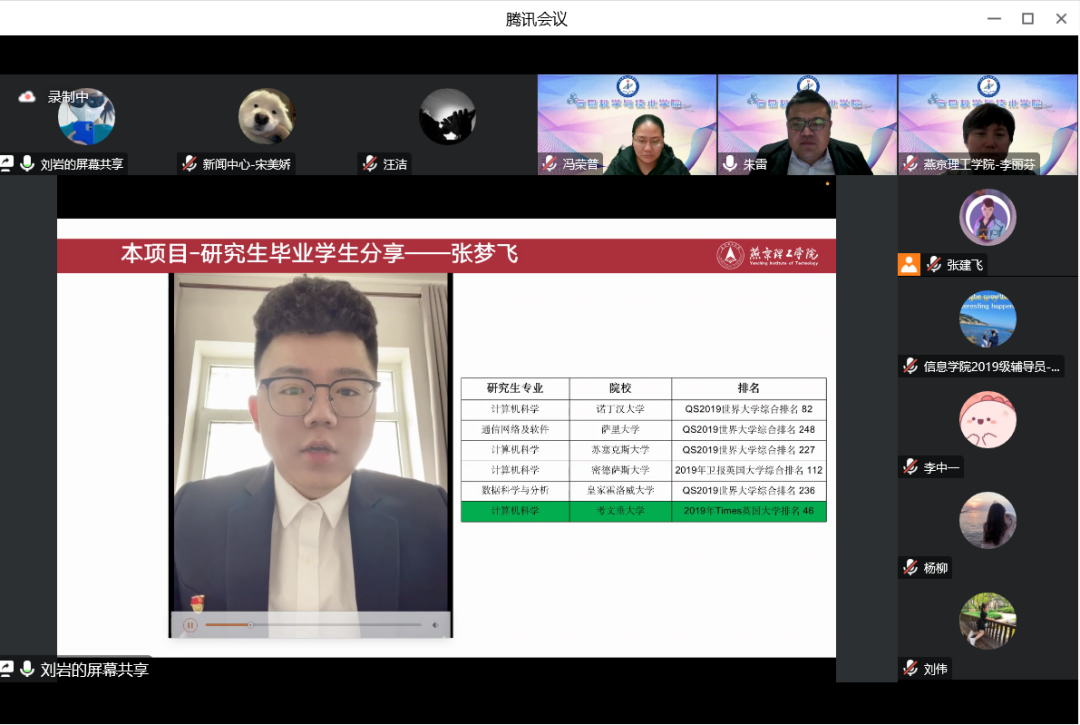Click 冯荣普's muted microphone icon
Screen dimensions: 1080x725
pyautogui.click(x=549, y=164)
